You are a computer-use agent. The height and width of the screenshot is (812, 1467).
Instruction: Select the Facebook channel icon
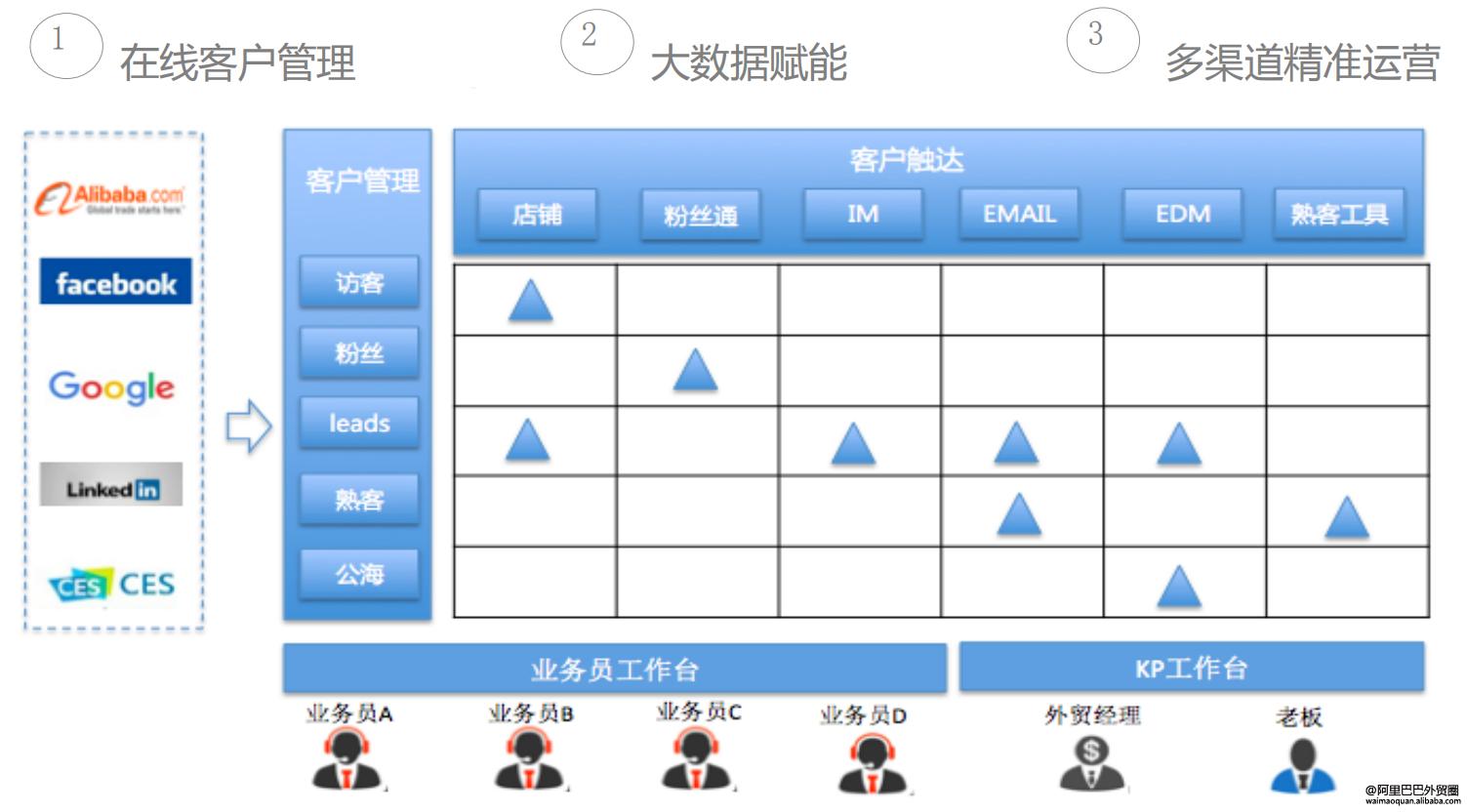coord(114,283)
